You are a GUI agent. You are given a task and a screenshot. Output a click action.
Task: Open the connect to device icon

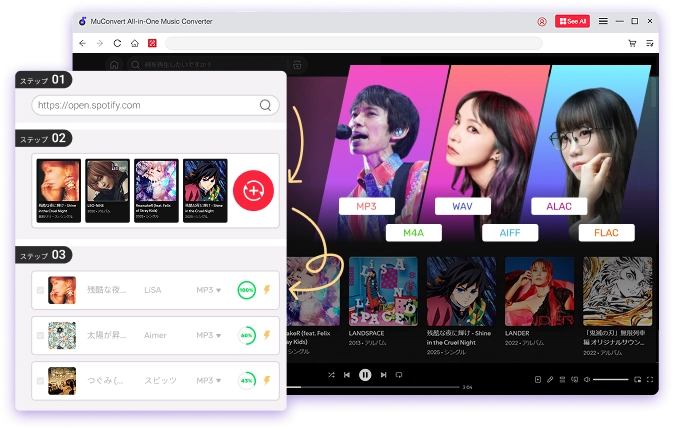pos(574,380)
